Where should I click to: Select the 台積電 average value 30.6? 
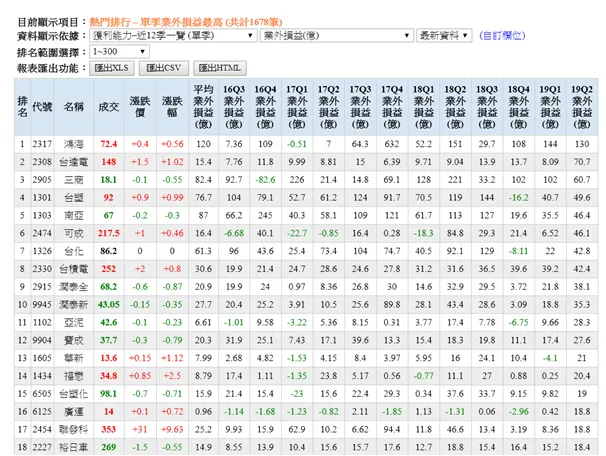[203, 269]
